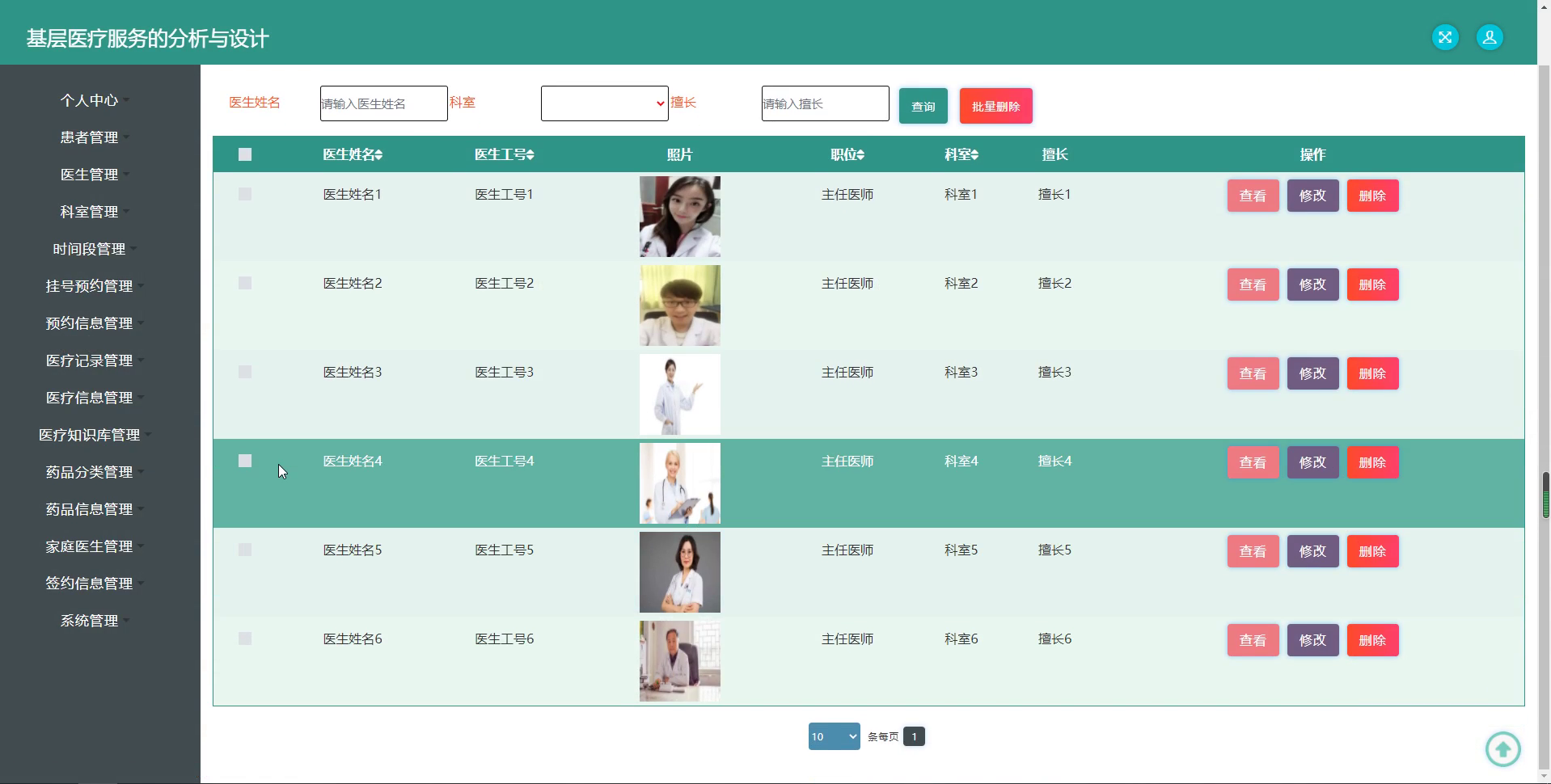
Task: Delete 医生姓名1 with 删除 button
Action: [1373, 196]
